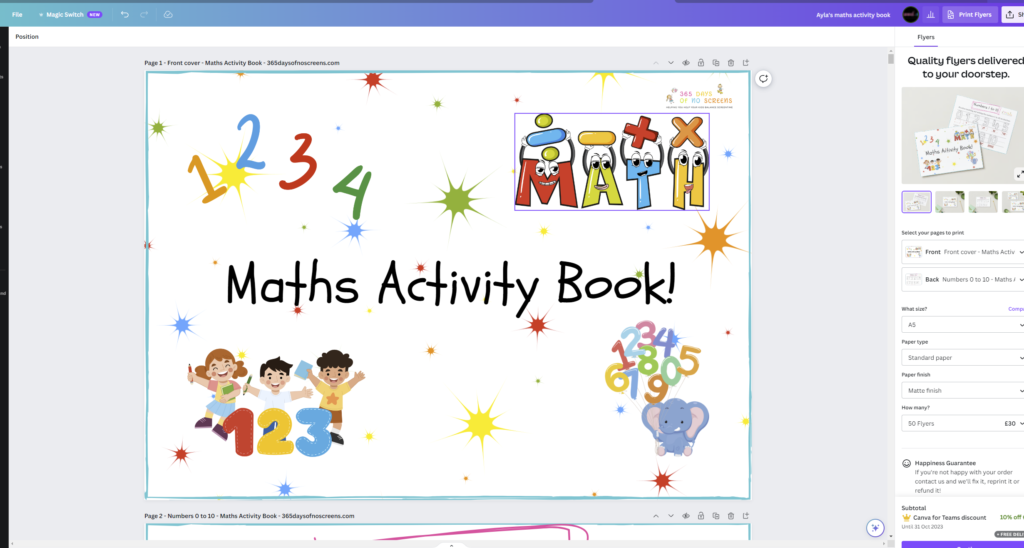1024x548 pixels.
Task: Open the Back page selection dropdown
Action: [963, 280]
